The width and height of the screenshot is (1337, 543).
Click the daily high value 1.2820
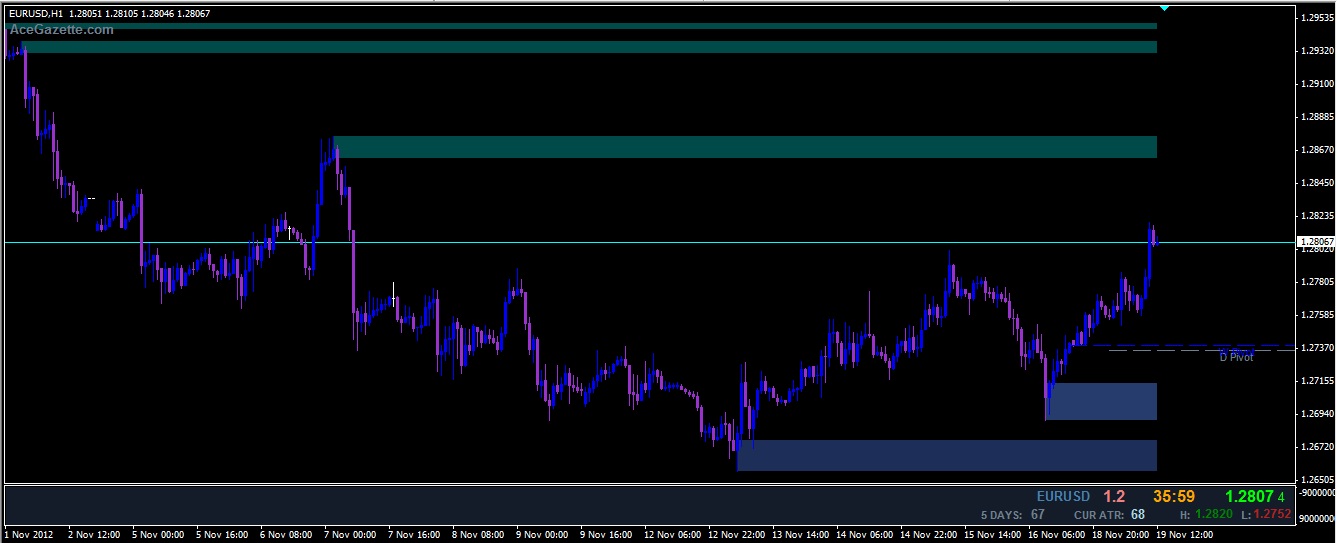[1212, 515]
